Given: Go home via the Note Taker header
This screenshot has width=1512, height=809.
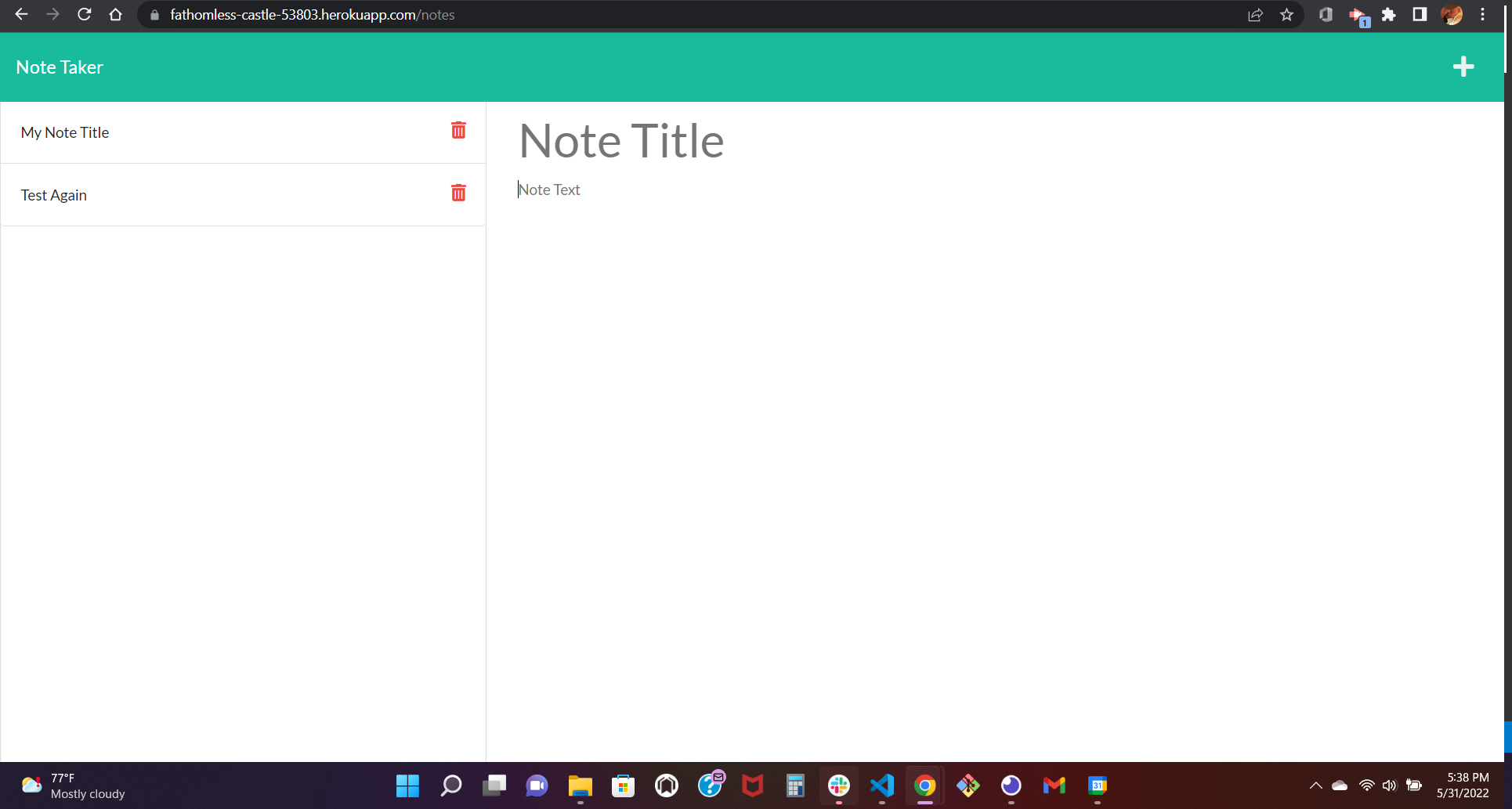Looking at the screenshot, I should pyautogui.click(x=60, y=67).
